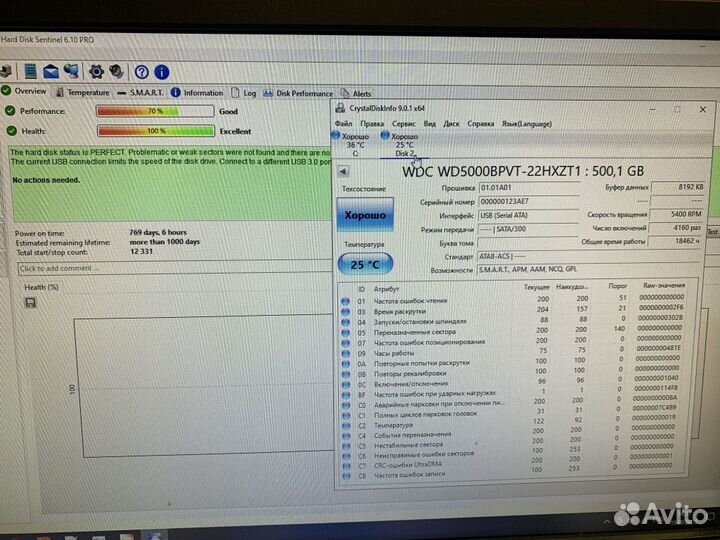Select the Включения/отключения row
The width and height of the screenshot is (720, 540).
[x=512, y=382]
